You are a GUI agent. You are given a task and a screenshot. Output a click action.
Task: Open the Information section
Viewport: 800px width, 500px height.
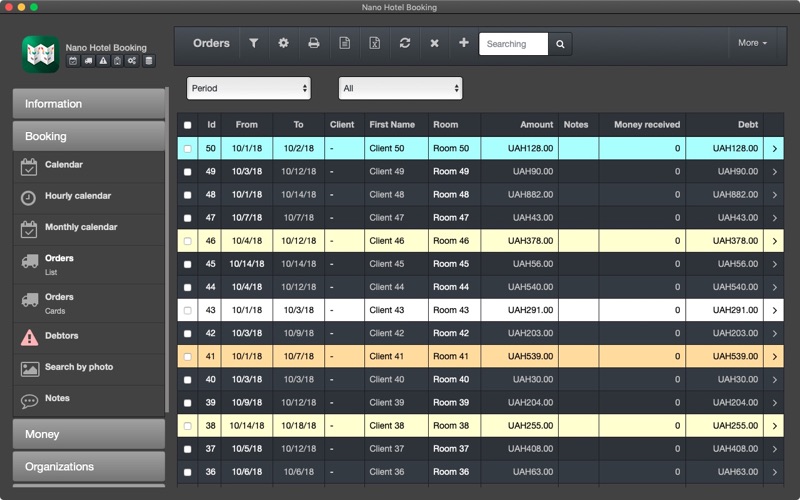89,104
